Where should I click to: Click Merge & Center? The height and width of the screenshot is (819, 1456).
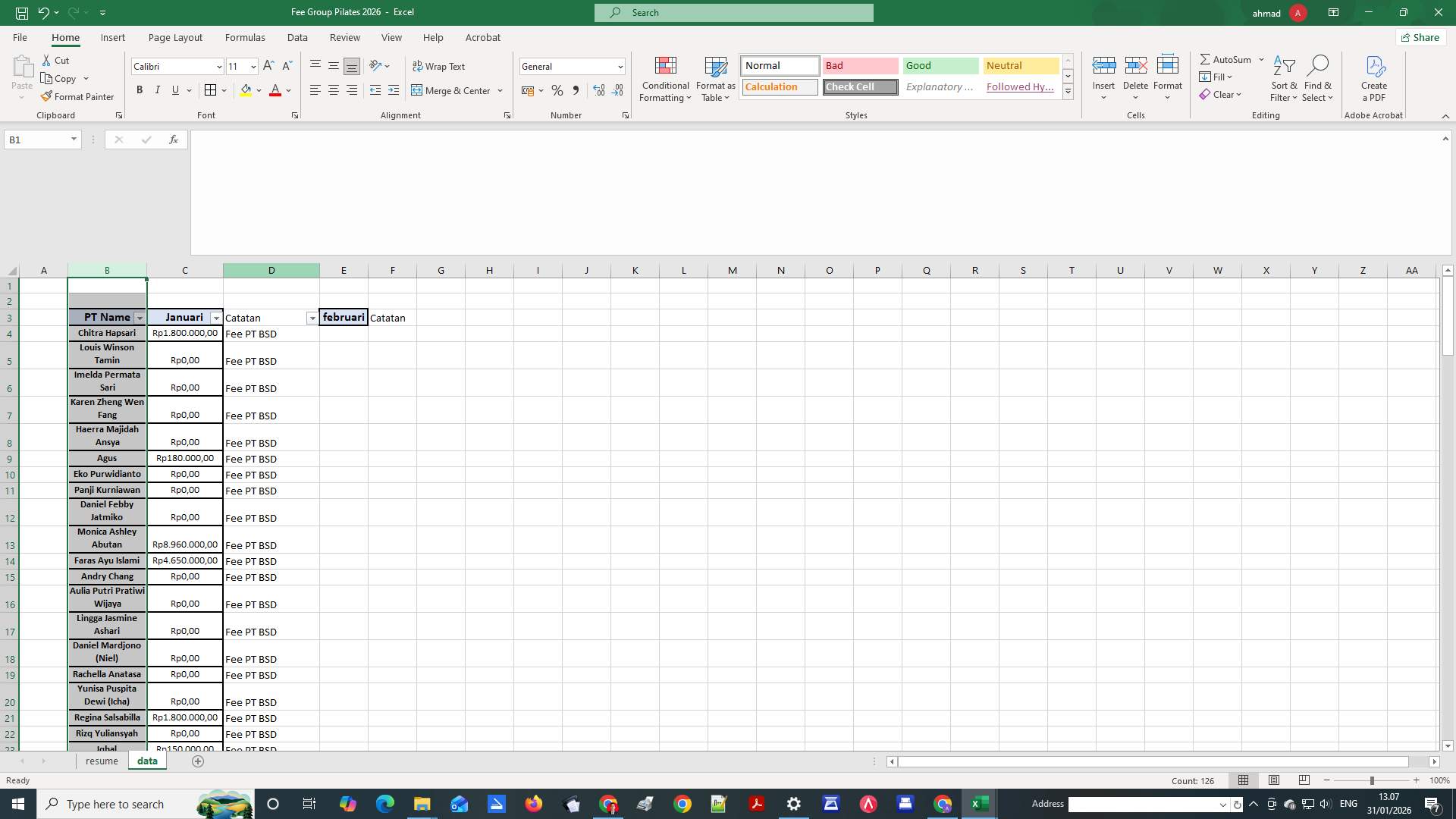452,90
